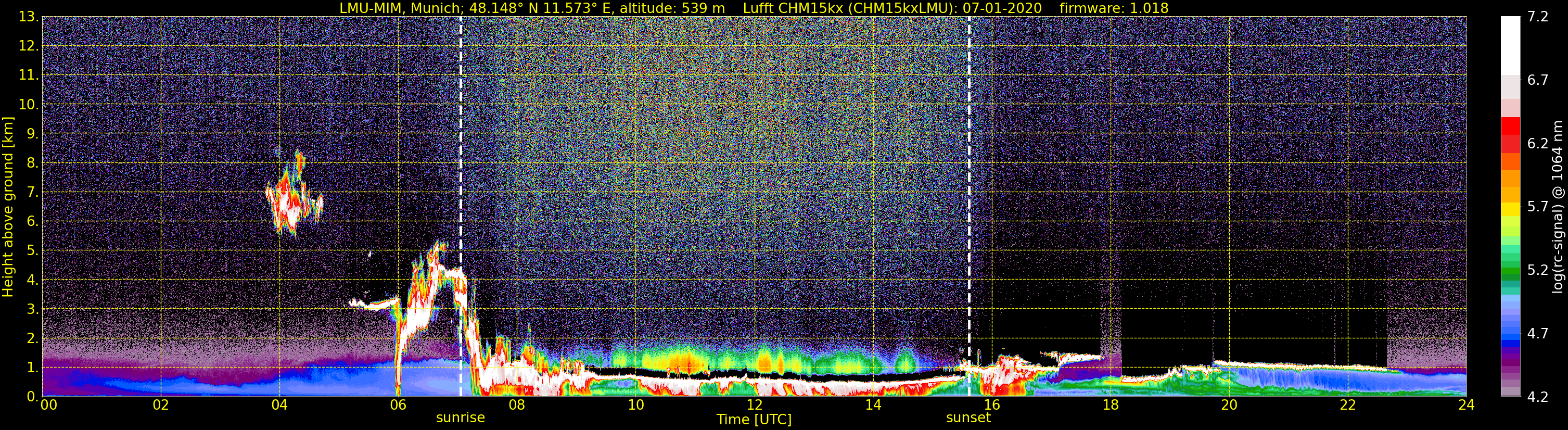The height and width of the screenshot is (430, 1568).
Task: Click the '11.' height axis tick label
Action: (29, 75)
